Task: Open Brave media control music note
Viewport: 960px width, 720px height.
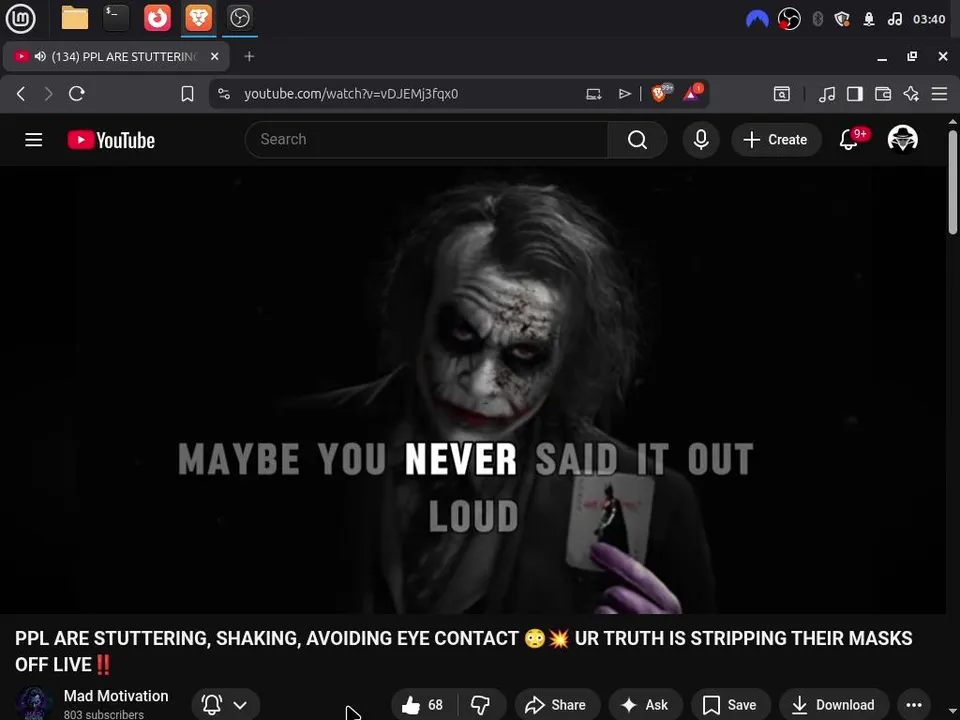Action: tap(827, 94)
